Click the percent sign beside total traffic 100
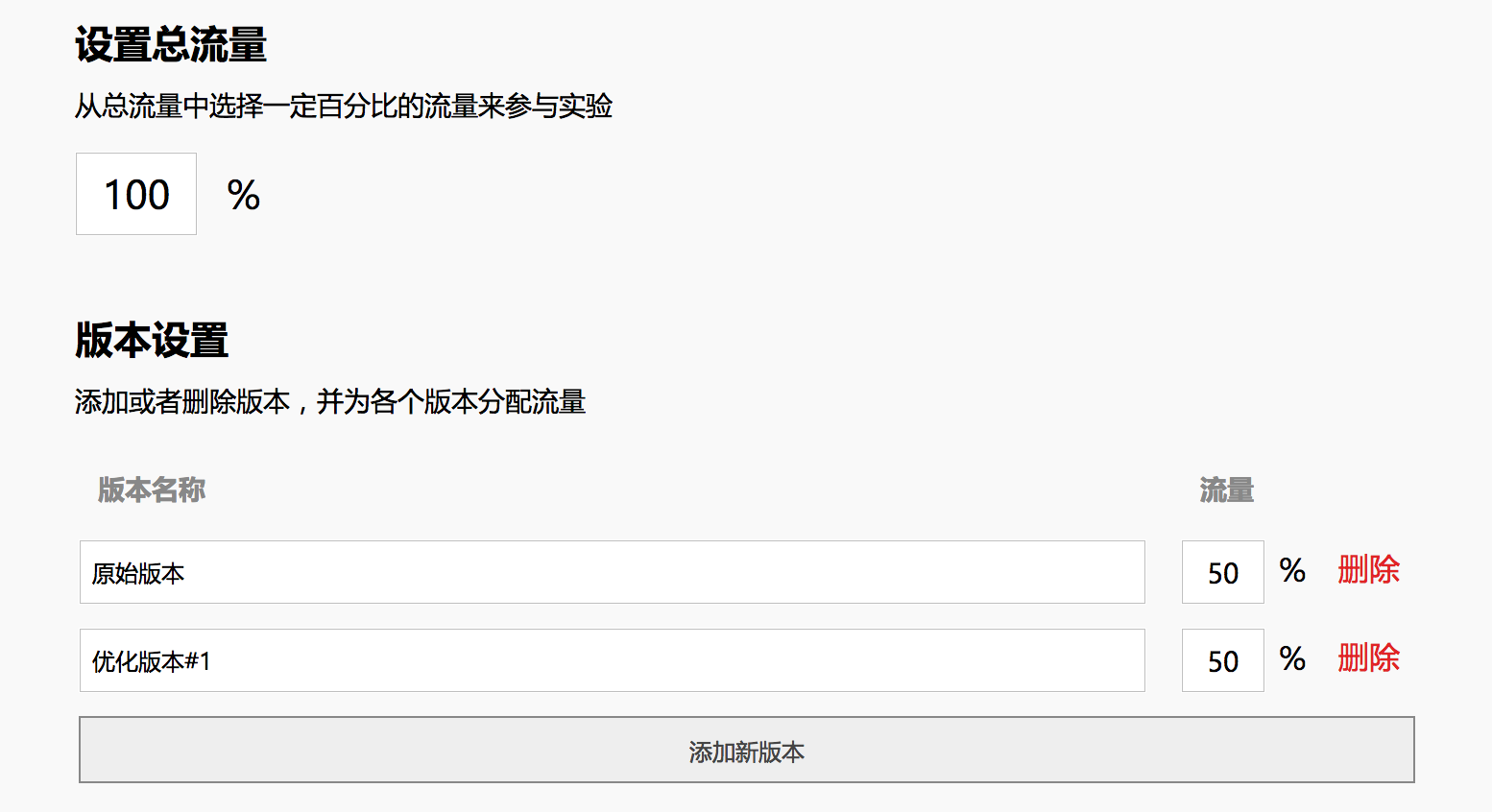Viewport: 1492px width, 812px height. pos(244,196)
